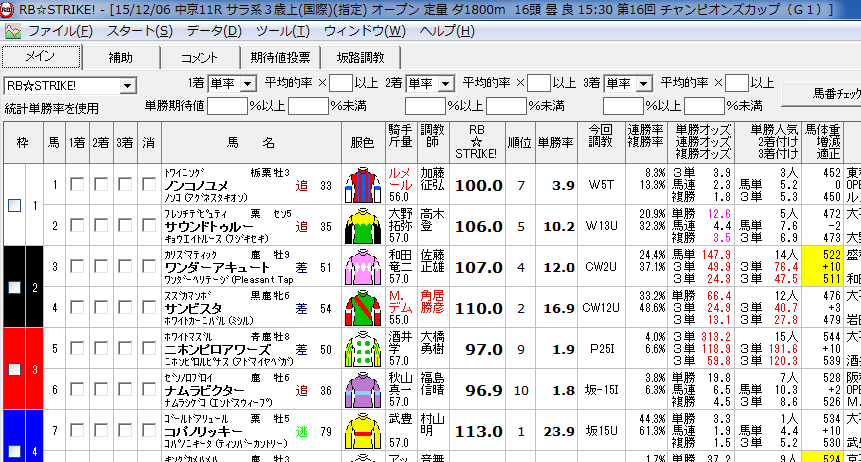The height and width of the screenshot is (462, 861).
Task: Open the 3着 単率 dropdown
Action: [x=628, y=84]
